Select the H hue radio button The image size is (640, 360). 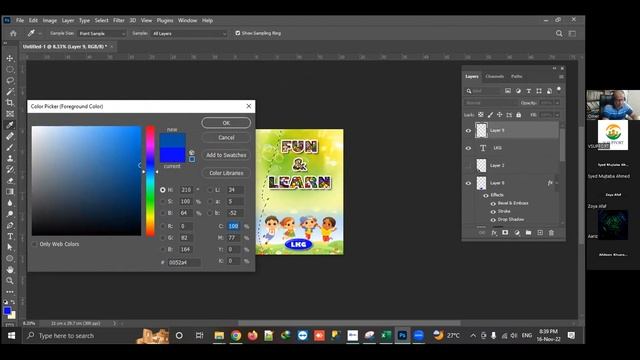(163, 190)
